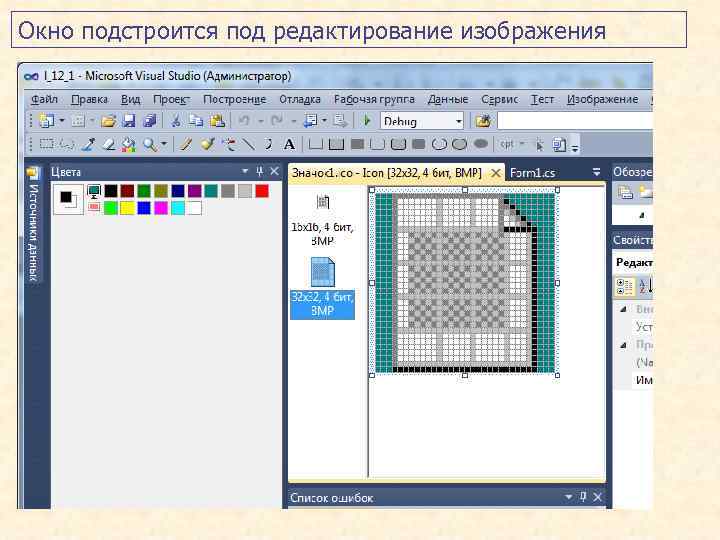Screen dimensions: 720x540
Task: Select the solid filled Rectangle tool
Action: point(357,144)
